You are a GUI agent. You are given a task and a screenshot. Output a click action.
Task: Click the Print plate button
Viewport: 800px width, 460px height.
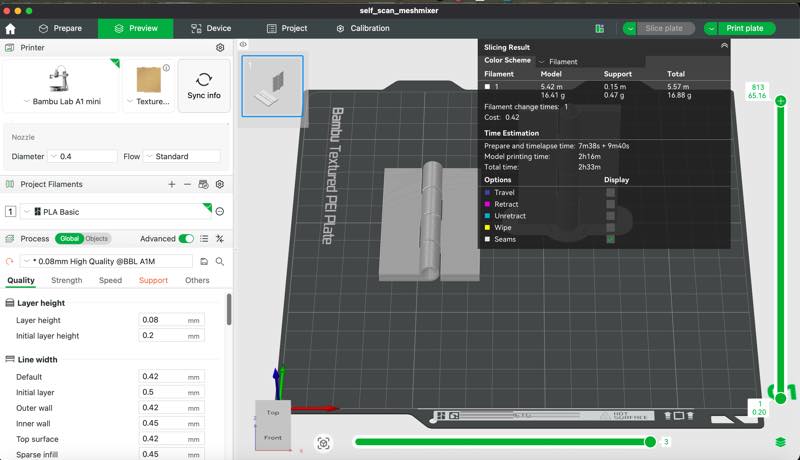pyautogui.click(x=745, y=29)
